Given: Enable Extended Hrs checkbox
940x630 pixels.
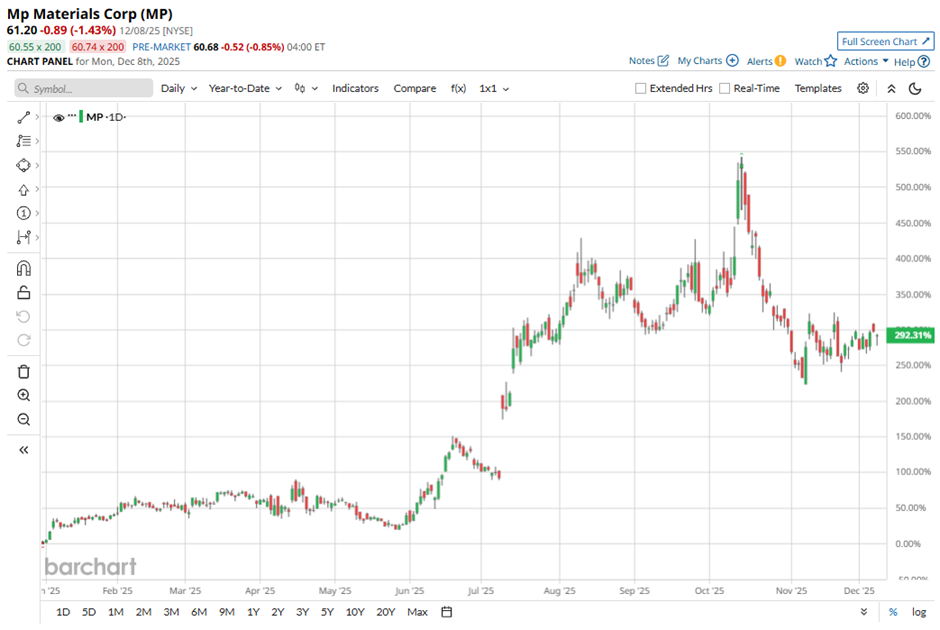Looking at the screenshot, I should click(x=640, y=88).
